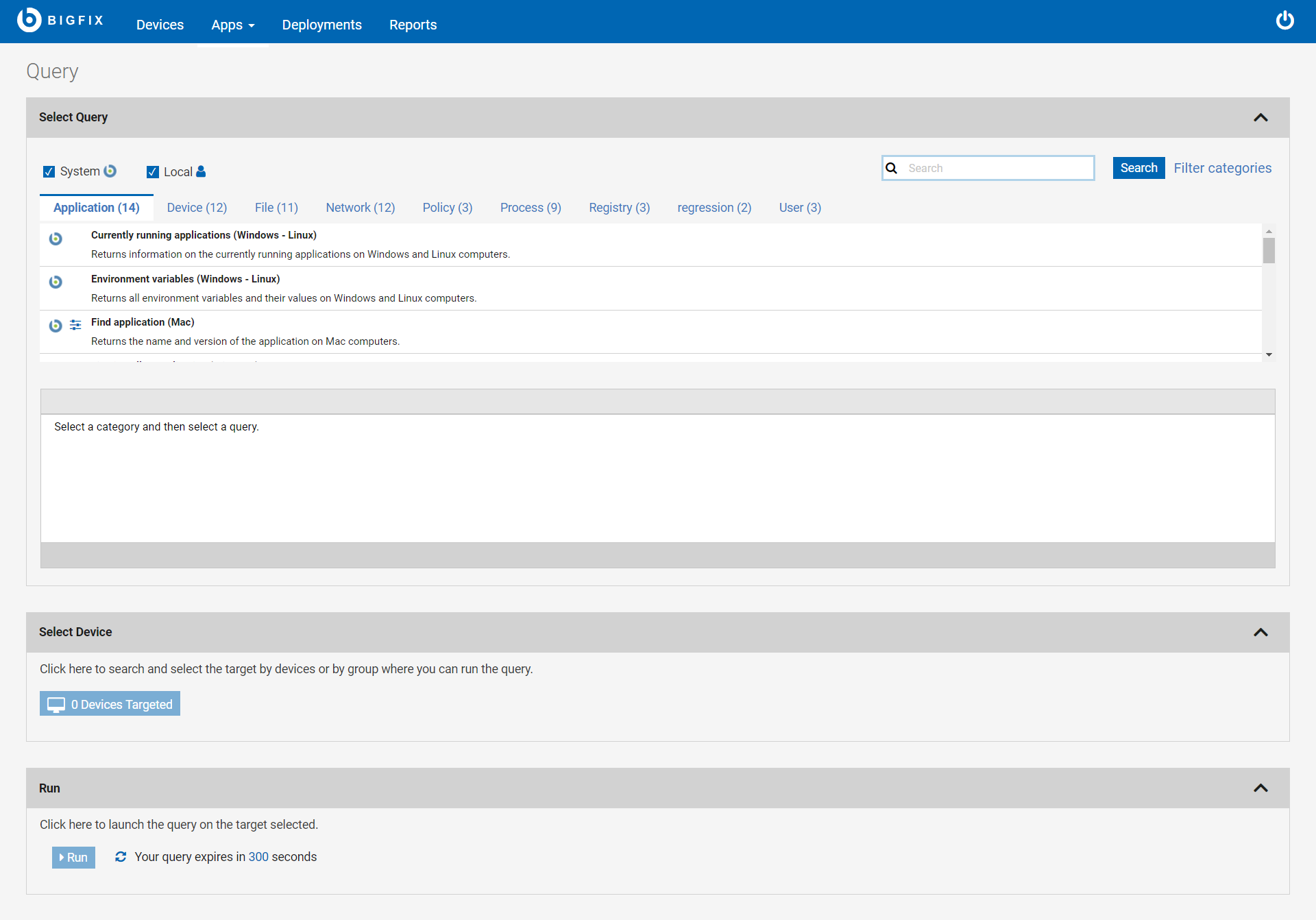1316x920 pixels.
Task: Open the Reports menu
Action: click(x=413, y=25)
